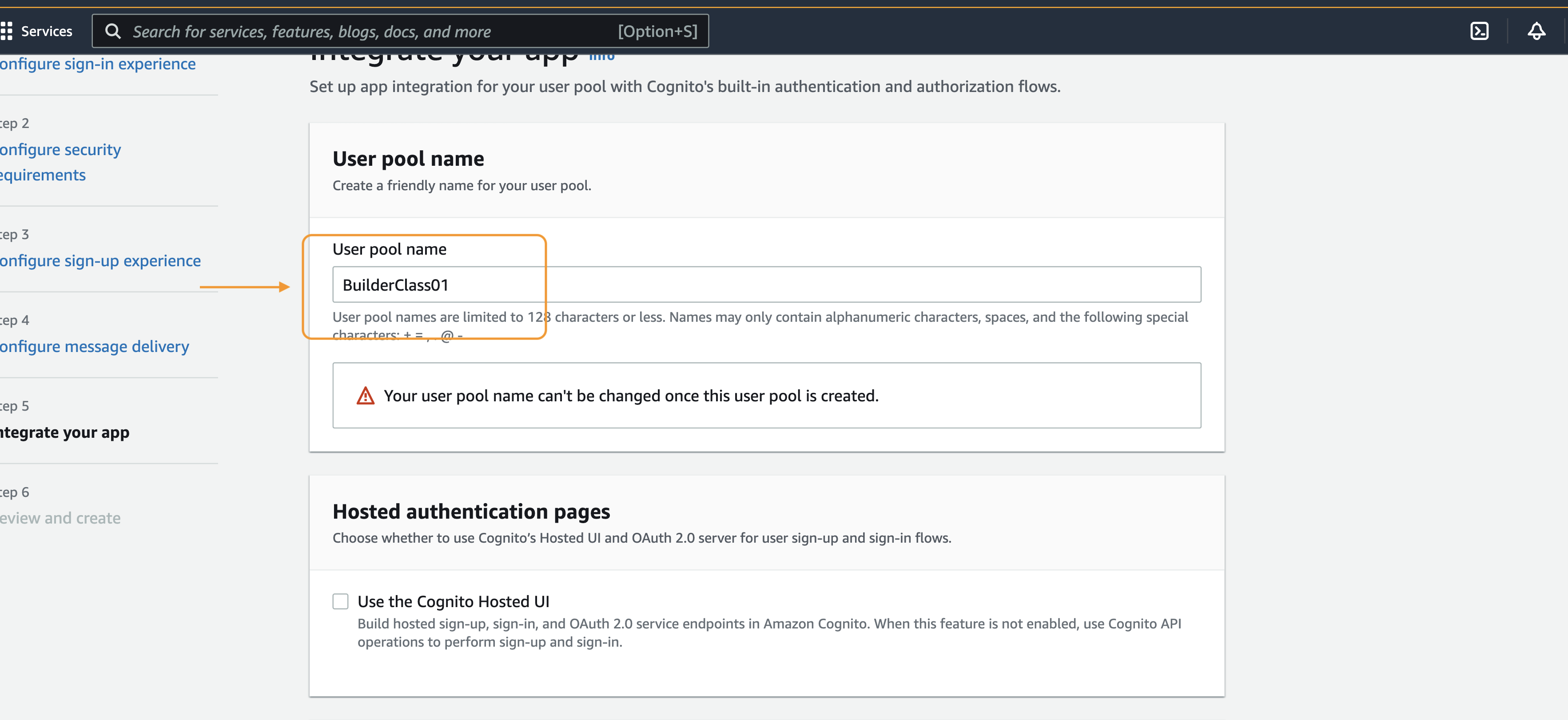1568x720 pixels.
Task: Select Integrate your app step
Action: 64,432
